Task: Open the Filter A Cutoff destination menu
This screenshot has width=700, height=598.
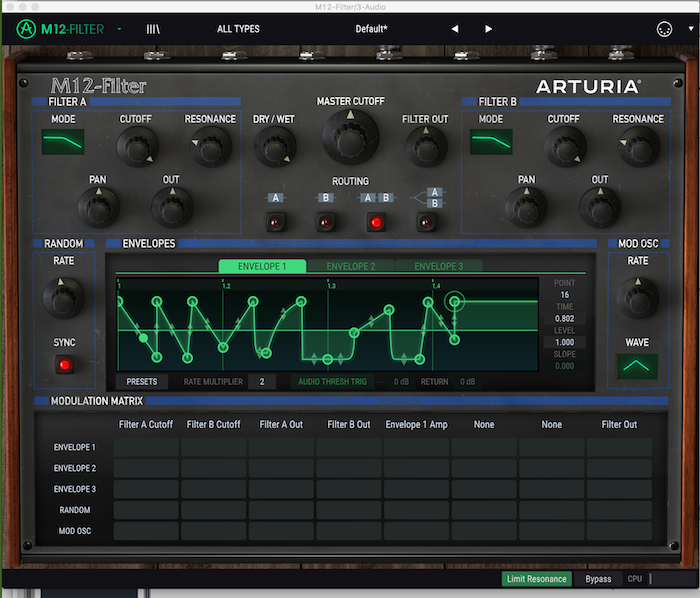Action: point(146,424)
